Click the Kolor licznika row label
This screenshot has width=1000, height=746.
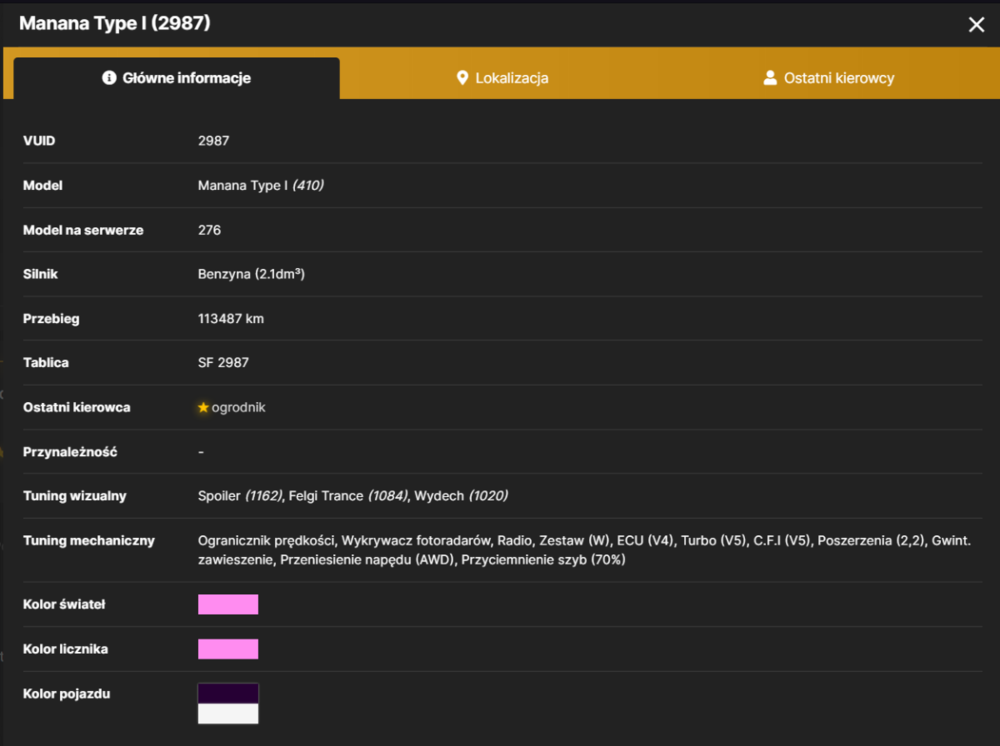pyautogui.click(x=66, y=649)
